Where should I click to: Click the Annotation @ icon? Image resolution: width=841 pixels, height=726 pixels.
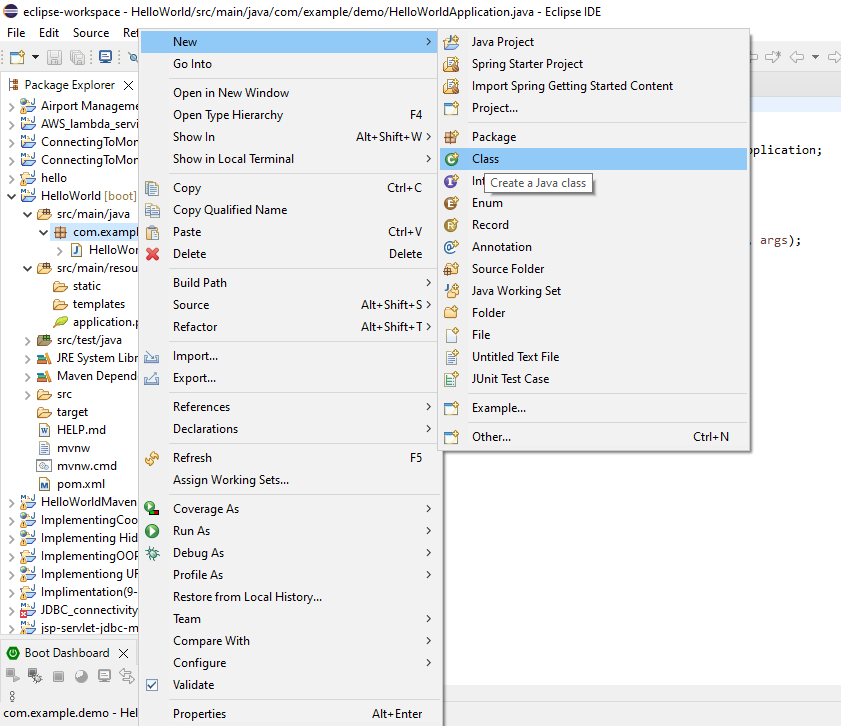tap(452, 247)
